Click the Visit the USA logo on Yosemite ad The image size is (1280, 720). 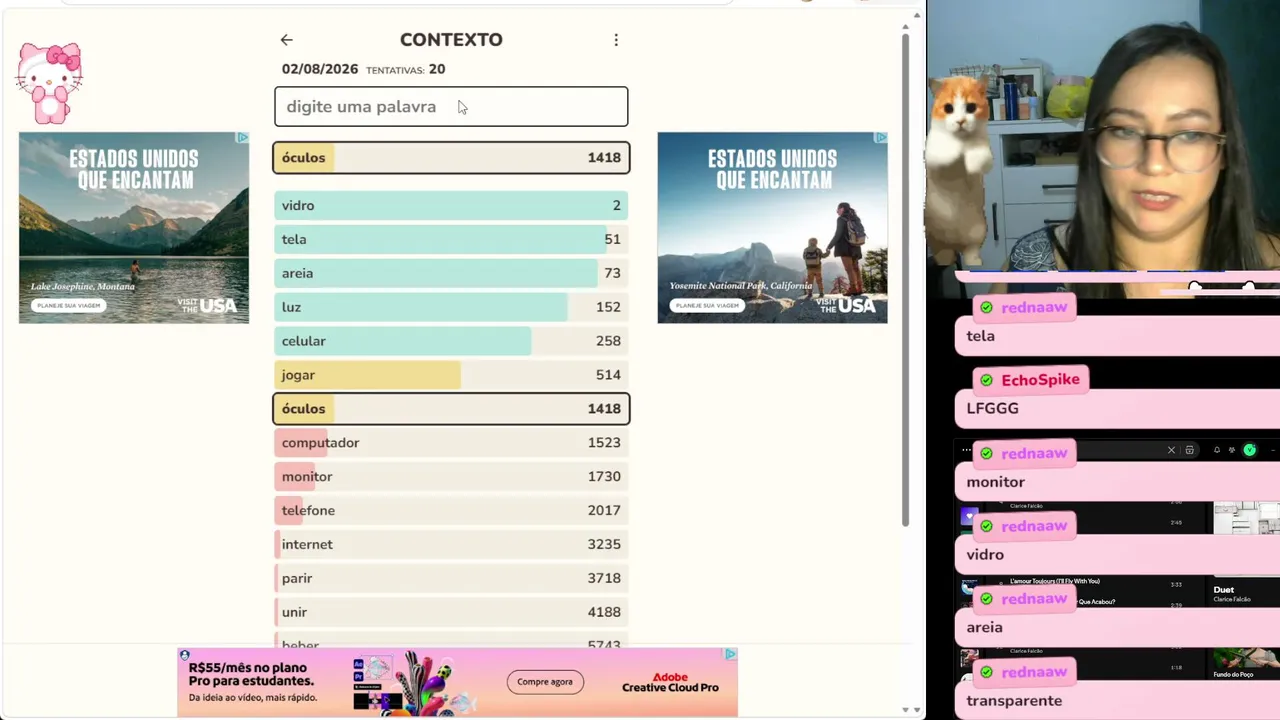coord(846,304)
